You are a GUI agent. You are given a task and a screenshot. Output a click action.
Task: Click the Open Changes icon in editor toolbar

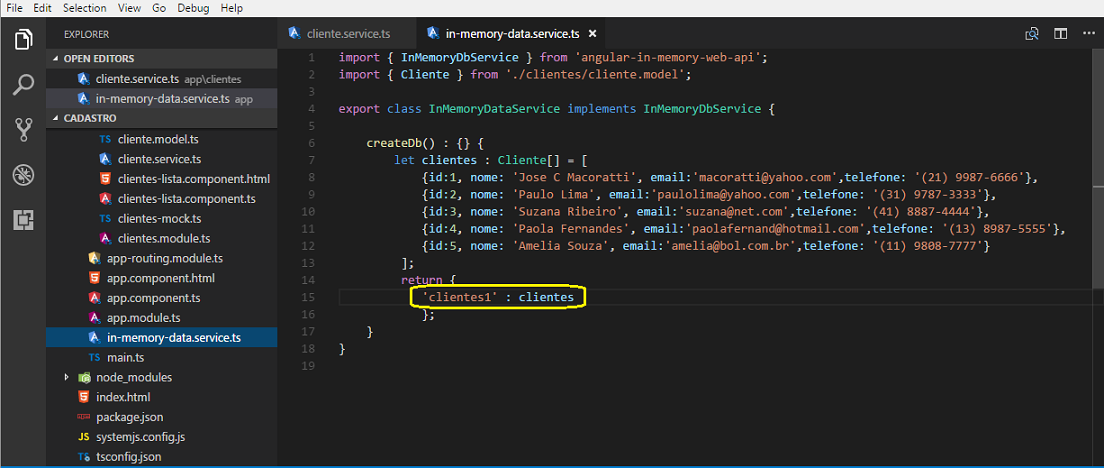[x=1032, y=34]
